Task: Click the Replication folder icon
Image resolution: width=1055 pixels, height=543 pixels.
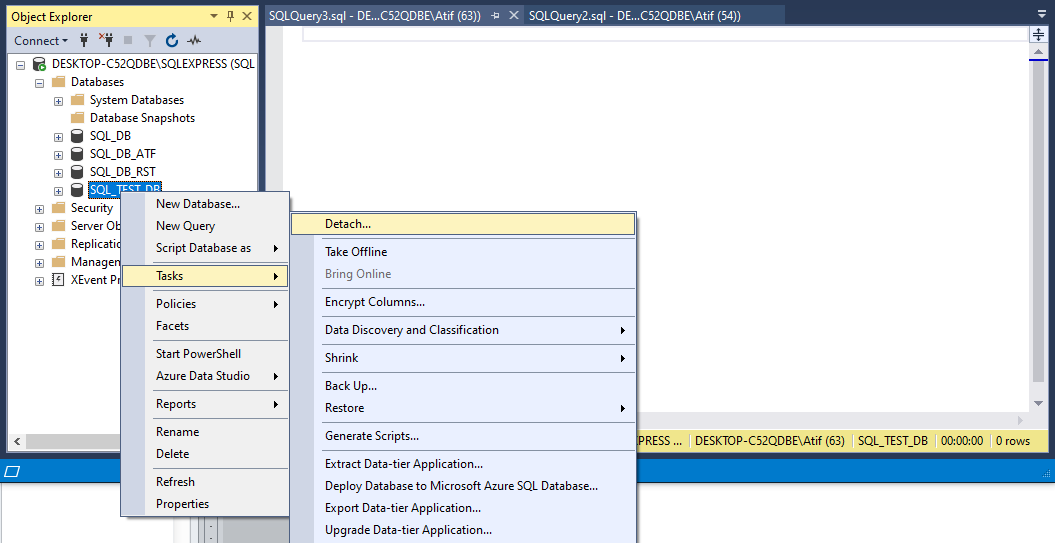Action: point(59,244)
